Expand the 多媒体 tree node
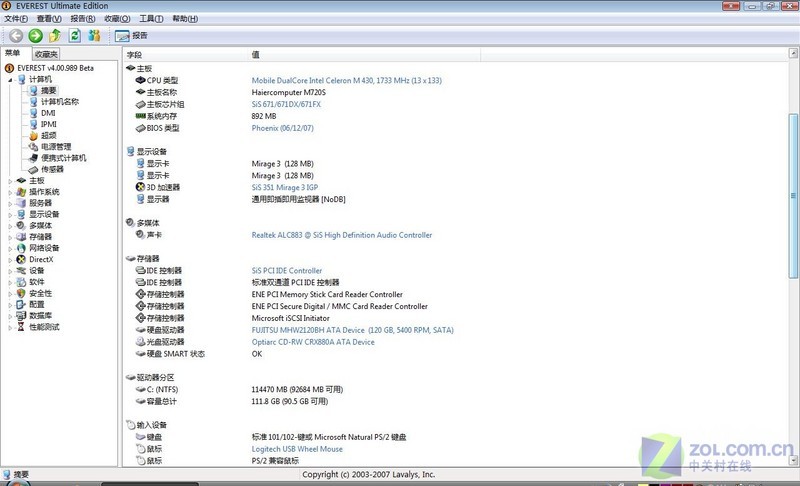 (x=10, y=226)
